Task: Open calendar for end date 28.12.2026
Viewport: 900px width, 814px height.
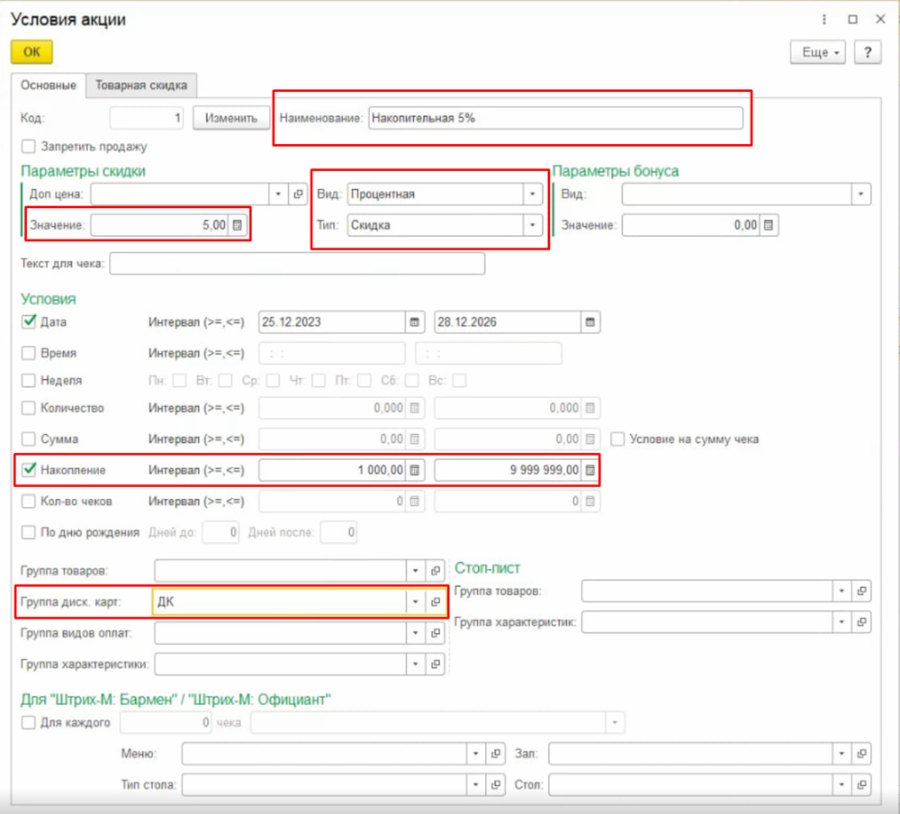Action: (x=590, y=322)
